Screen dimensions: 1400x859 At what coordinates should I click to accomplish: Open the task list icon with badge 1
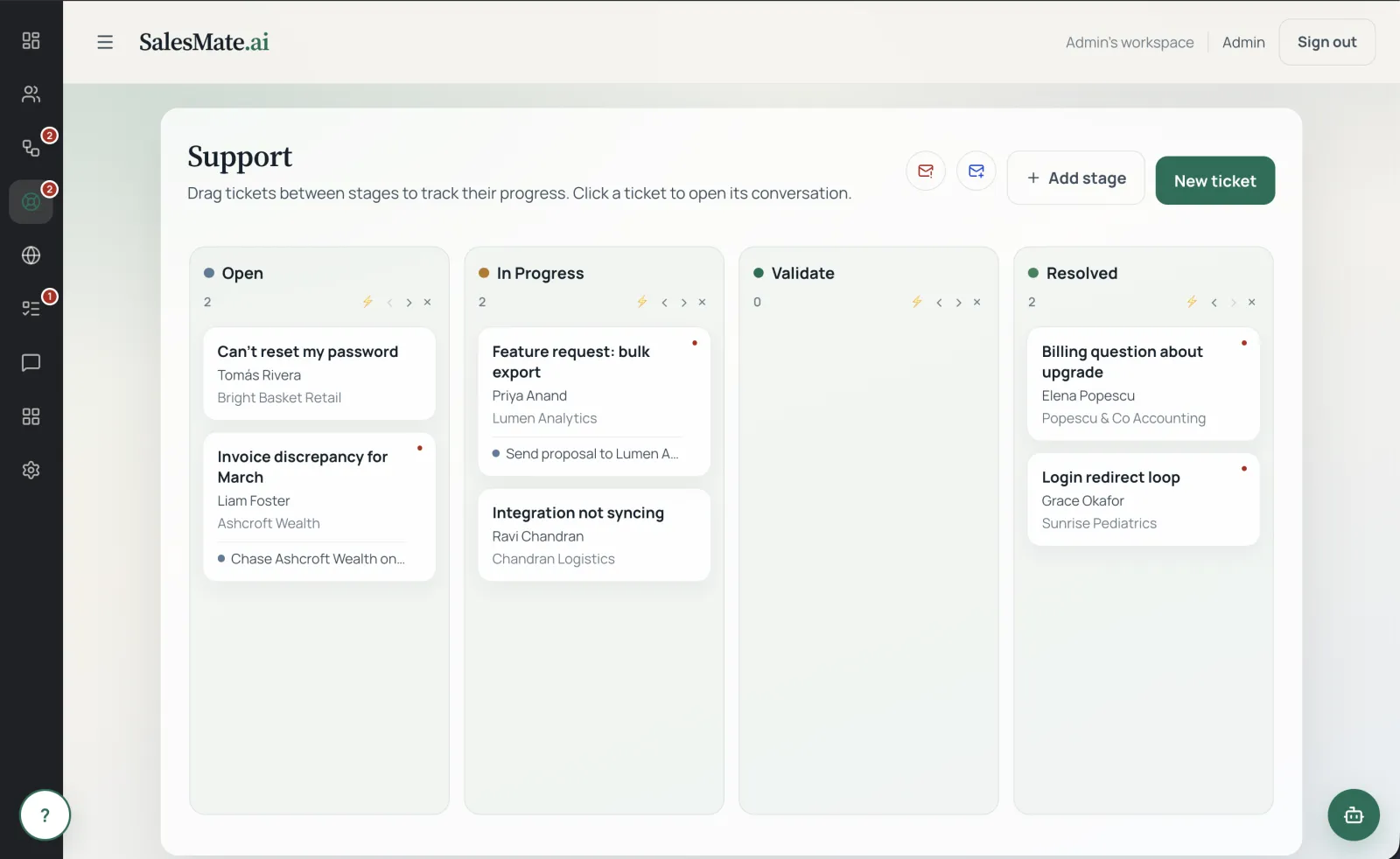pos(31,309)
